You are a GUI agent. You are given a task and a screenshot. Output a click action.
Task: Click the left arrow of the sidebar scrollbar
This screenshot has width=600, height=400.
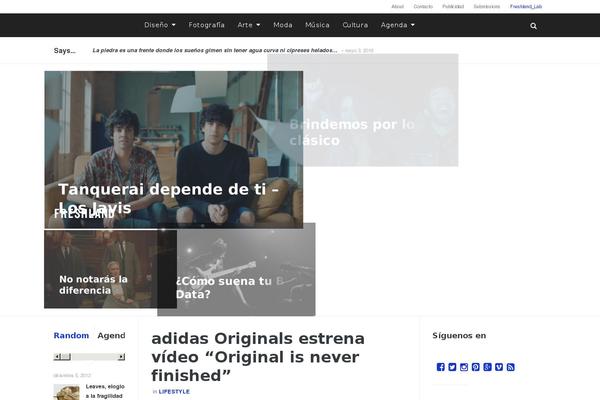pyautogui.click(x=57, y=357)
